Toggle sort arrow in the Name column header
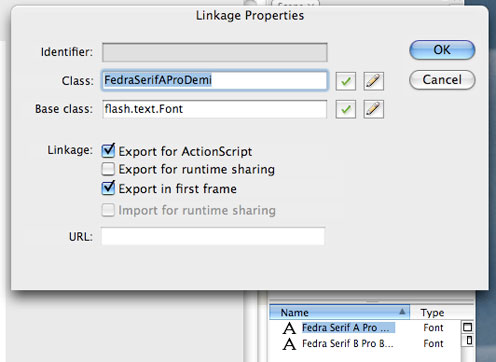The width and height of the screenshot is (496, 362). pos(402,312)
